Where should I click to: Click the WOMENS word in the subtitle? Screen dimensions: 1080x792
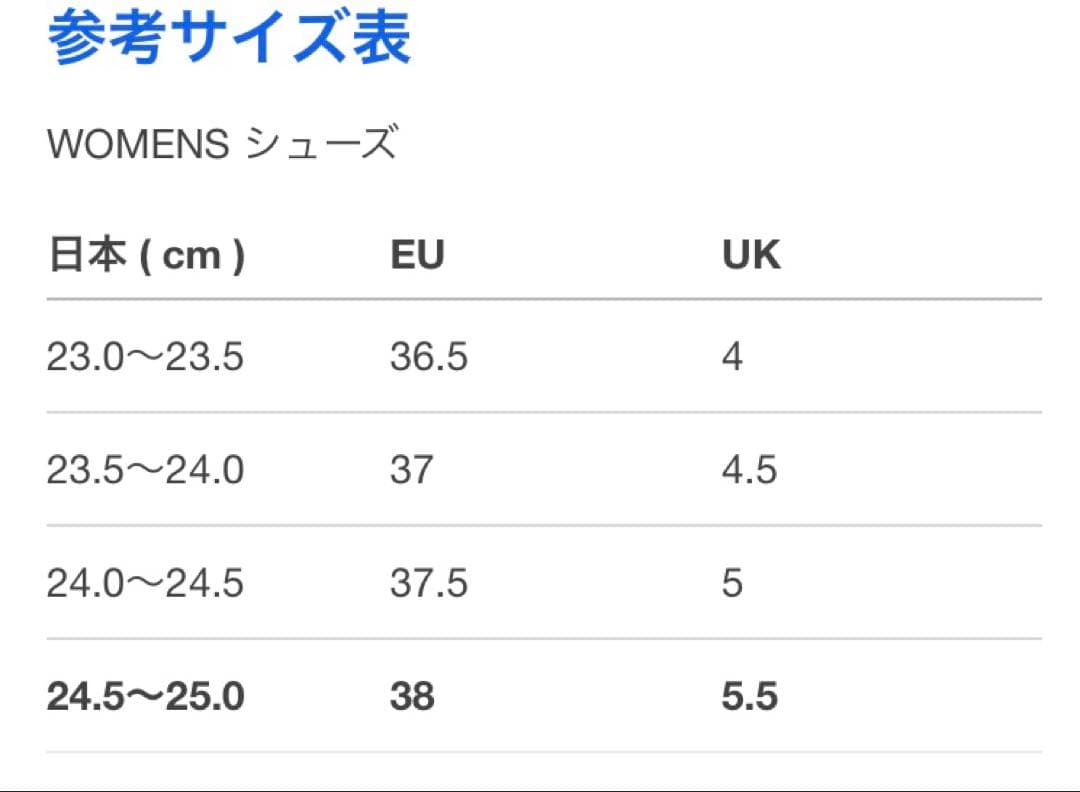pos(138,145)
